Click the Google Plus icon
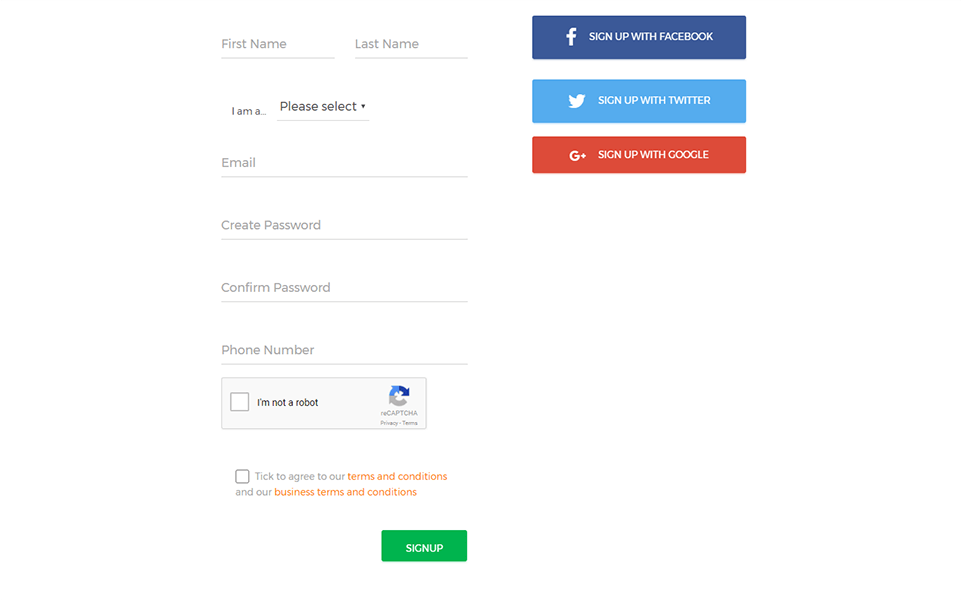The width and height of the screenshot is (962, 600). [x=577, y=155]
